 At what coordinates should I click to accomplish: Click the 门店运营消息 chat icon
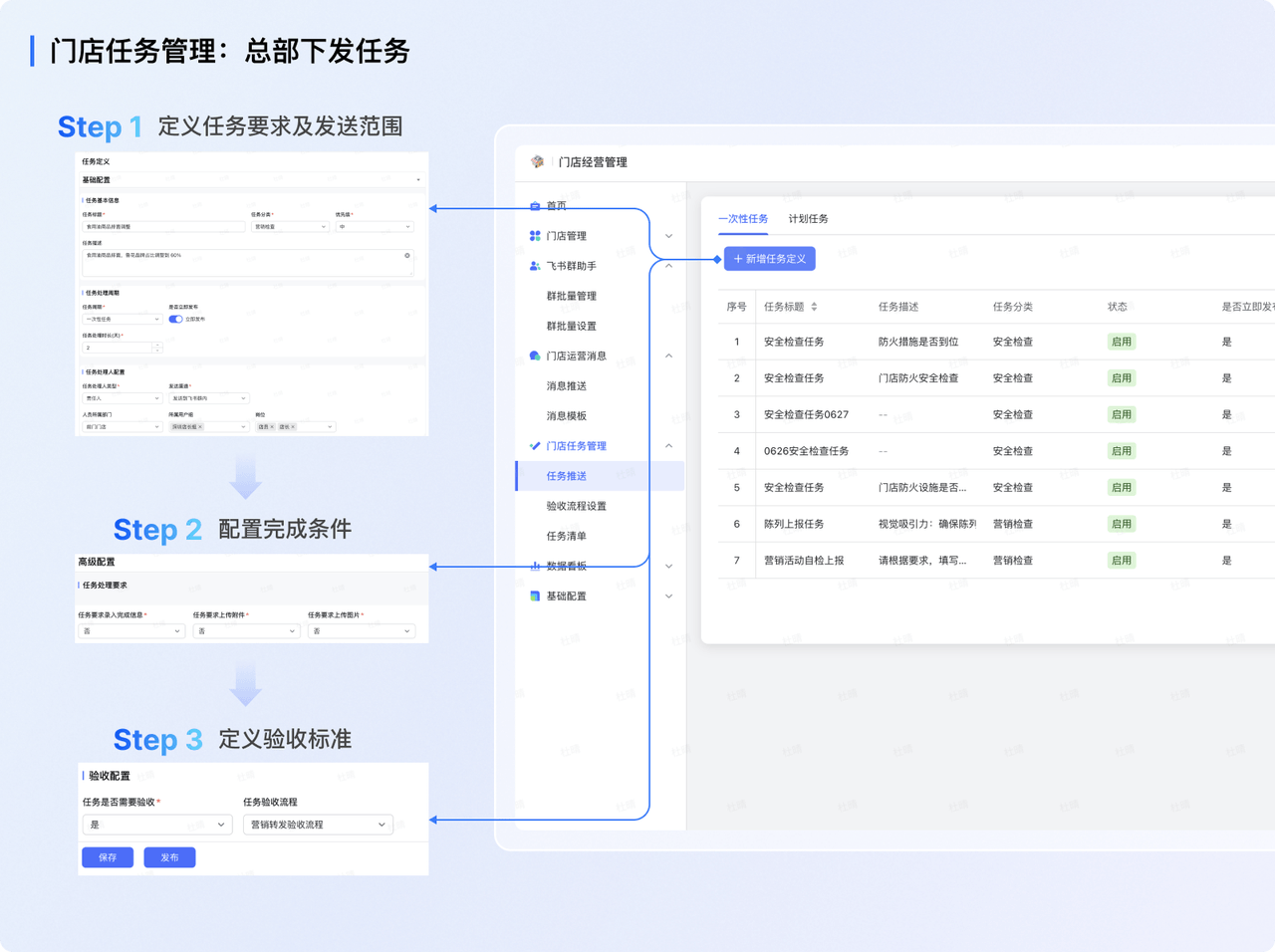535,356
